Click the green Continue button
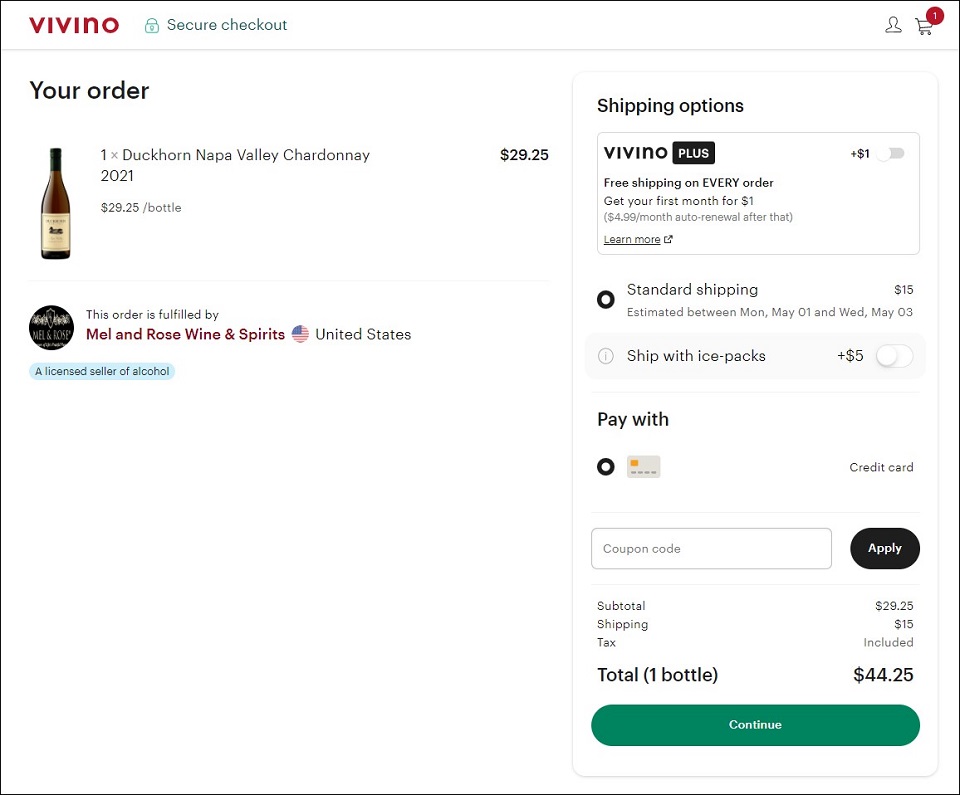Image resolution: width=960 pixels, height=795 pixels. point(755,725)
